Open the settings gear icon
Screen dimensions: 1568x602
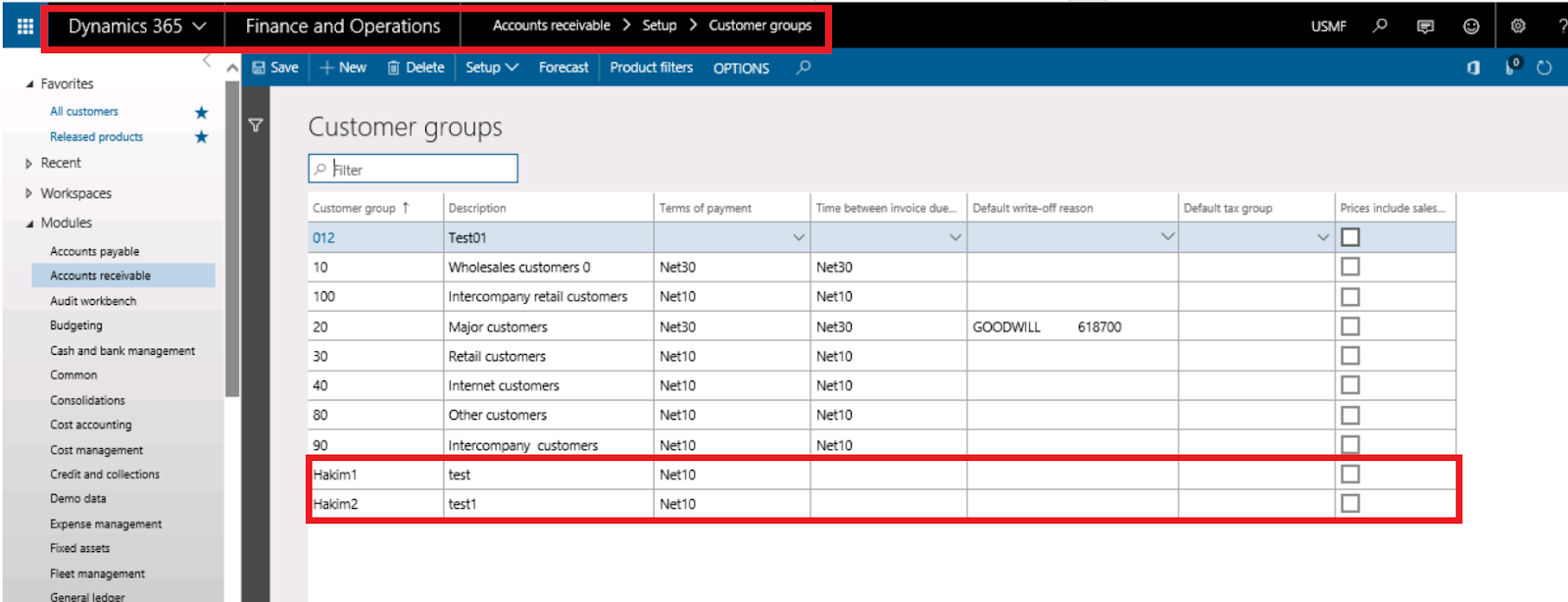(x=1518, y=26)
